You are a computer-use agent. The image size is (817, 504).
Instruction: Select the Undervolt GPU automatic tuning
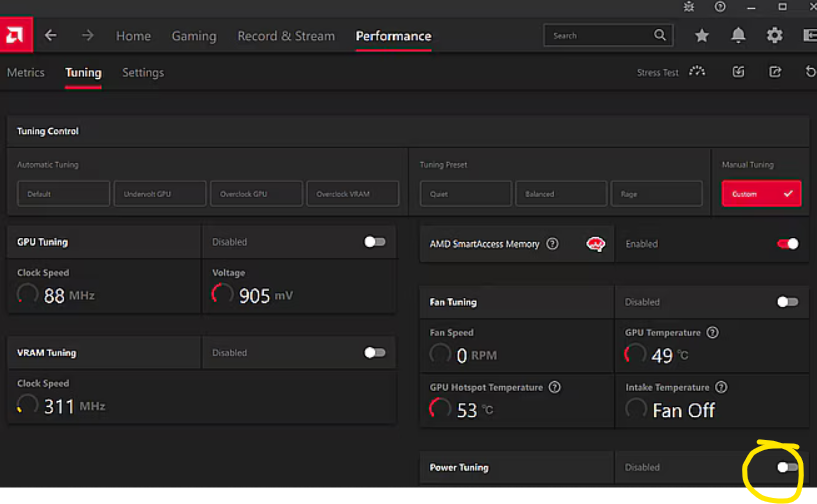click(160, 194)
